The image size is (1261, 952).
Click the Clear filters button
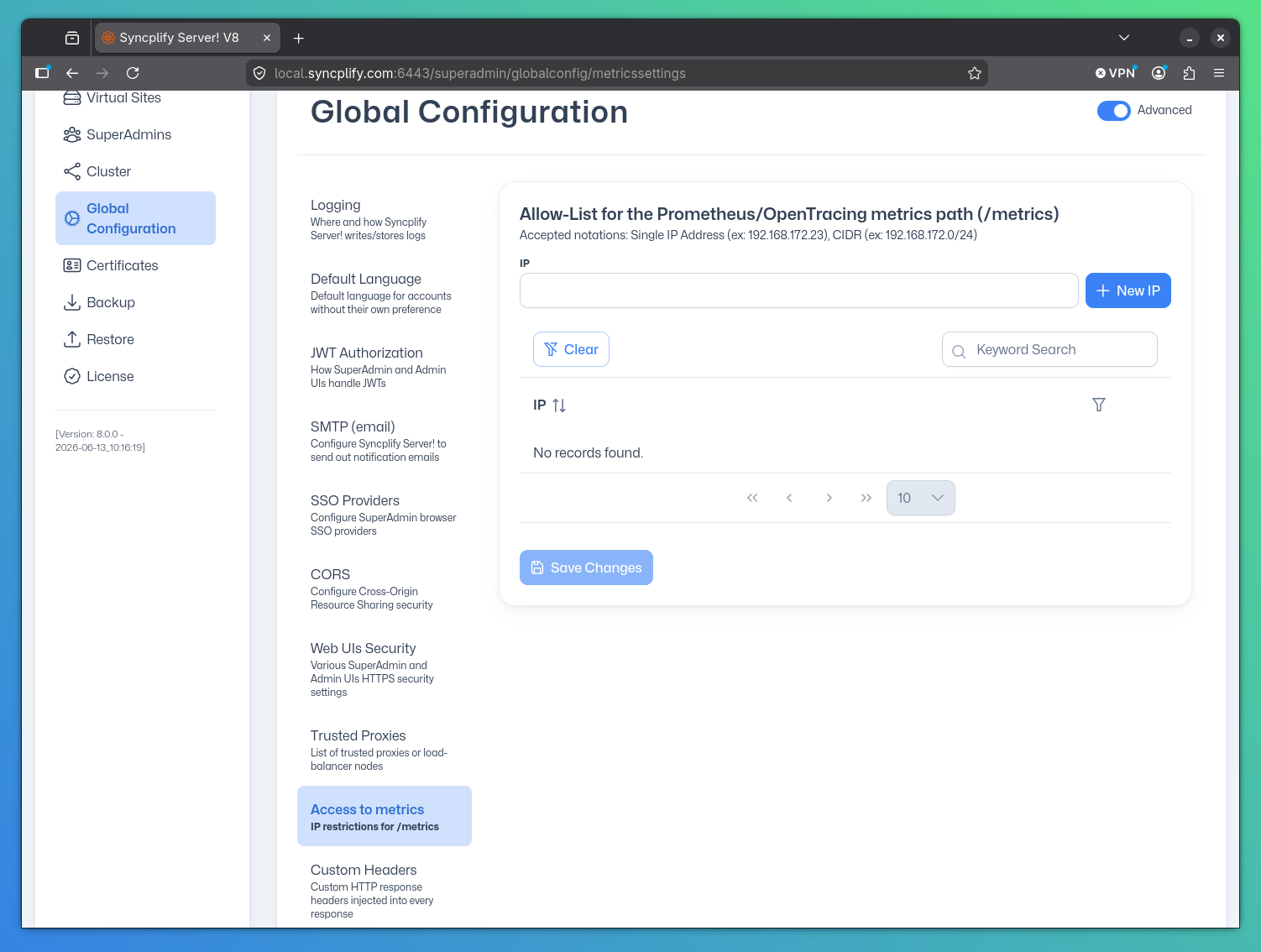[x=571, y=349]
